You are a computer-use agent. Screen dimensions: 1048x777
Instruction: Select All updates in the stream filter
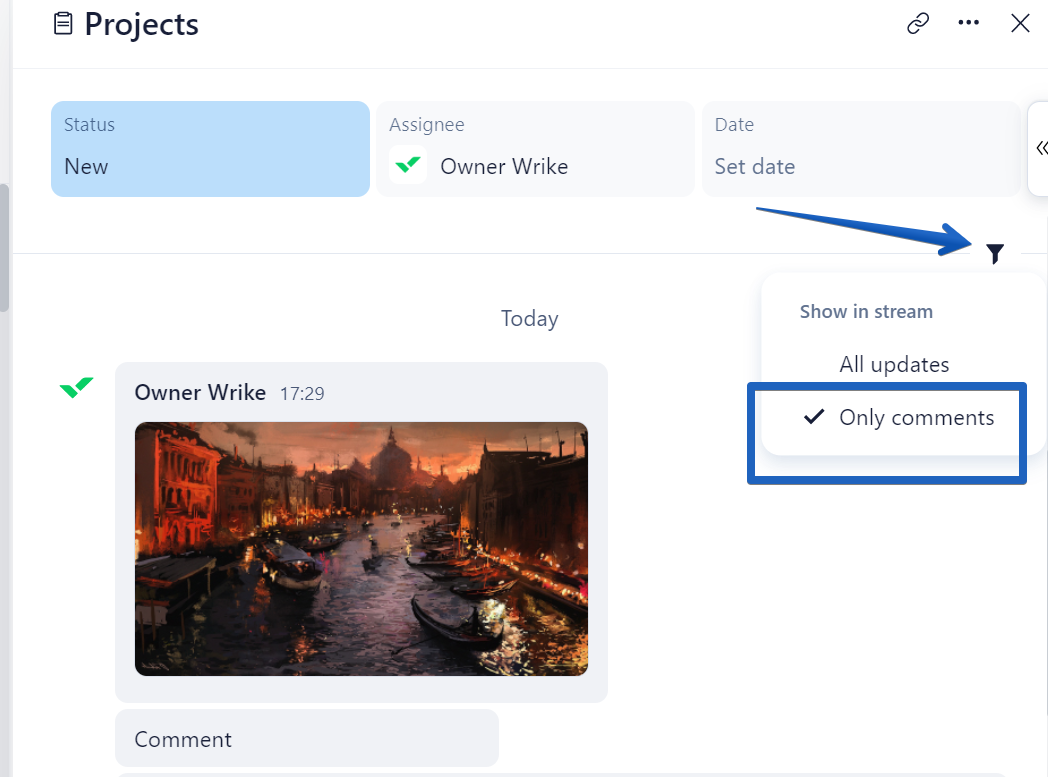(x=894, y=364)
